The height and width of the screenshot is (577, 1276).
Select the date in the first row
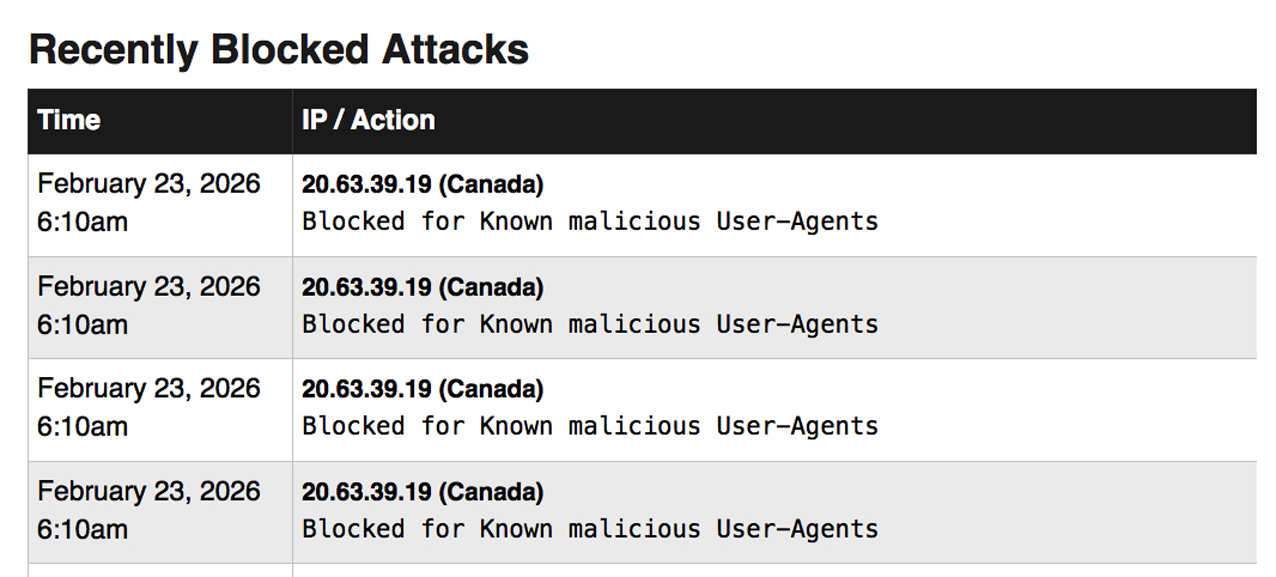148,184
